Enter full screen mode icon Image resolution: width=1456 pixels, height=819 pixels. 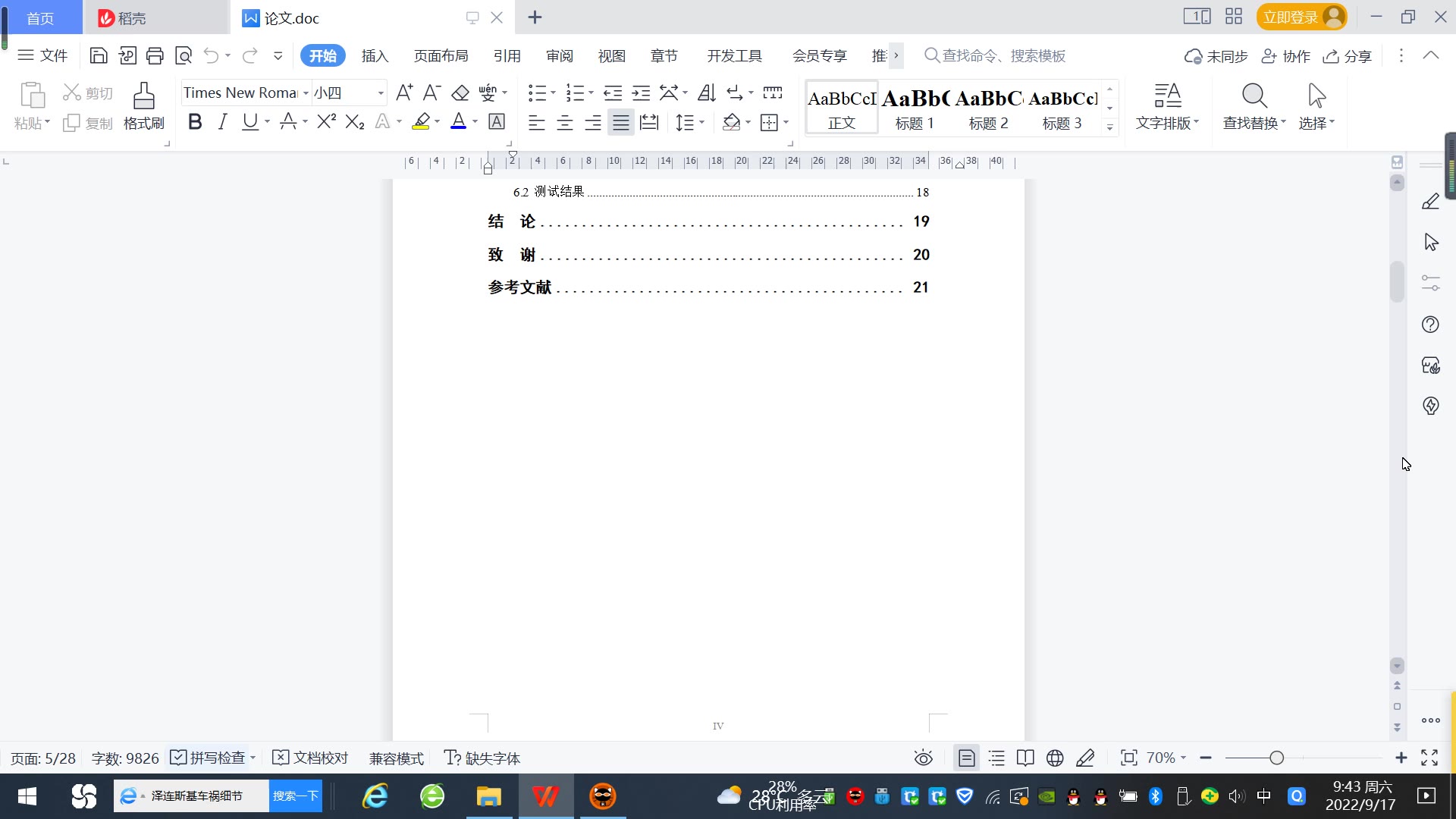tap(1429, 758)
